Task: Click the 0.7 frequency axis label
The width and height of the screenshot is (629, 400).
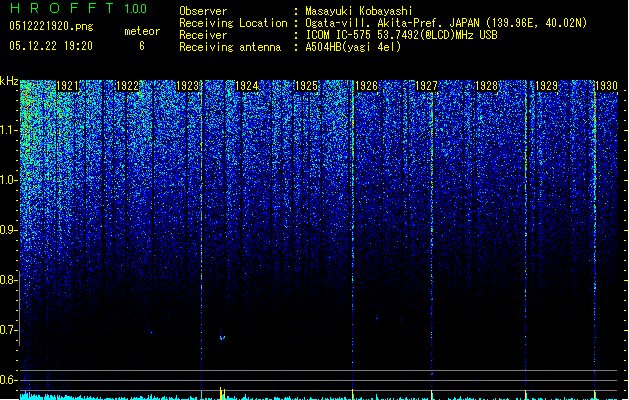Action: pyautogui.click(x=7, y=330)
